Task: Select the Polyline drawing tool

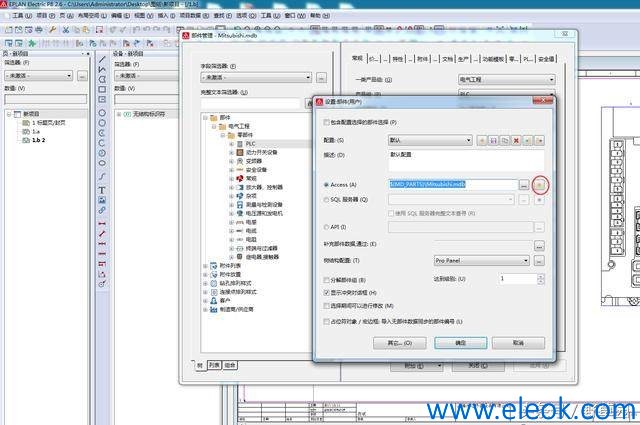Action: pos(102,69)
